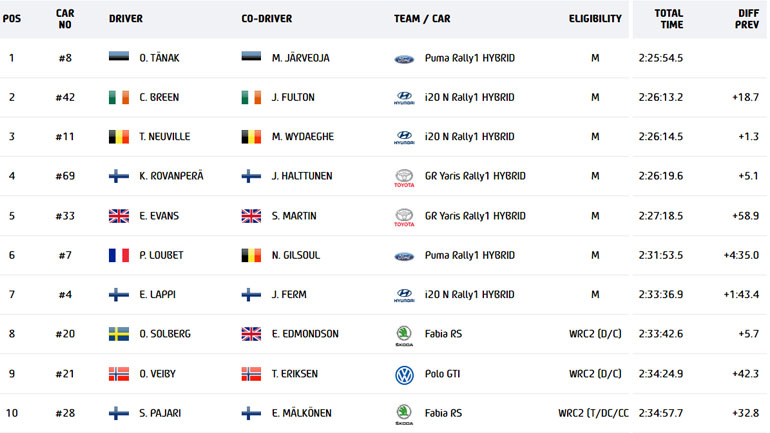Click the UK flag next to E. Evans
Screen dimensions: 770x433
coord(119,216)
